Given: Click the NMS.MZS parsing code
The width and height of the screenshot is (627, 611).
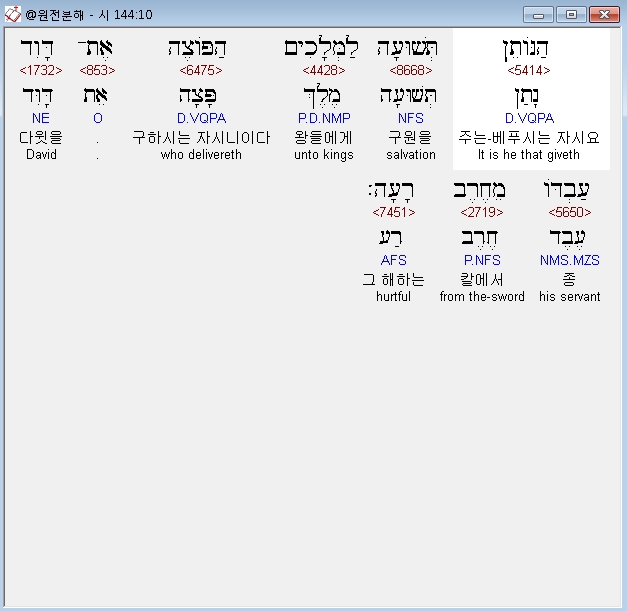Looking at the screenshot, I should coord(570,260).
